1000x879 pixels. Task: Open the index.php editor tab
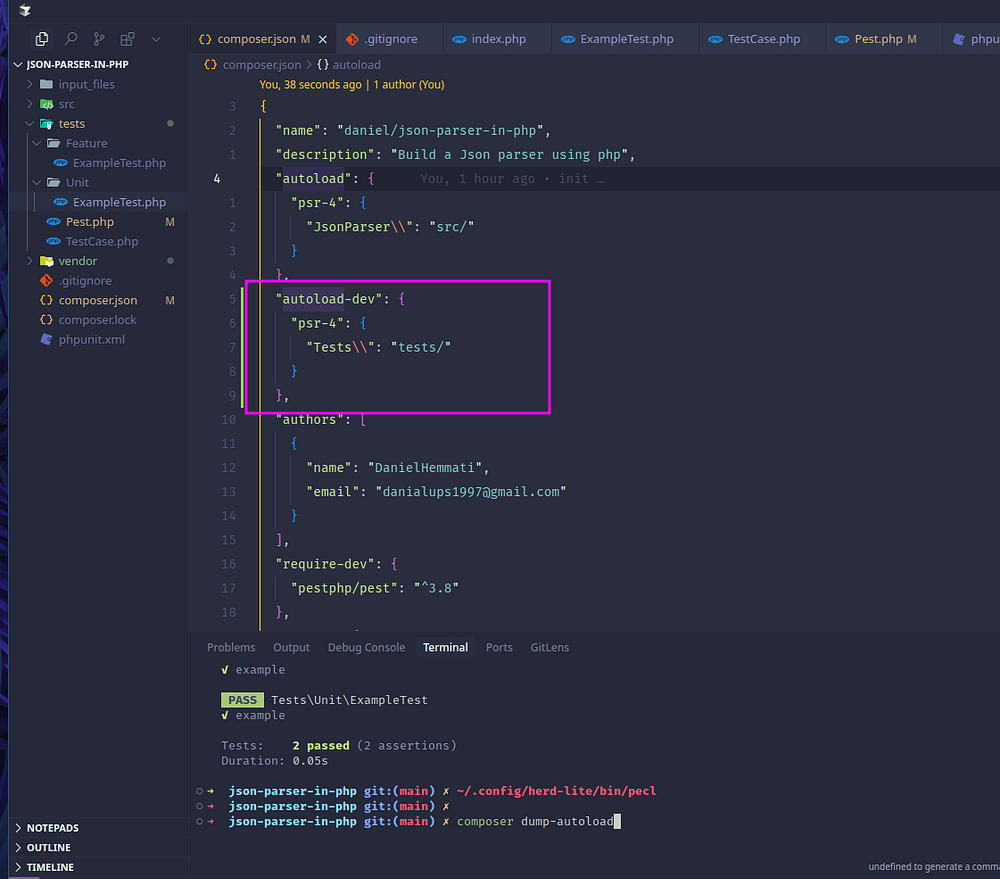pos(498,39)
